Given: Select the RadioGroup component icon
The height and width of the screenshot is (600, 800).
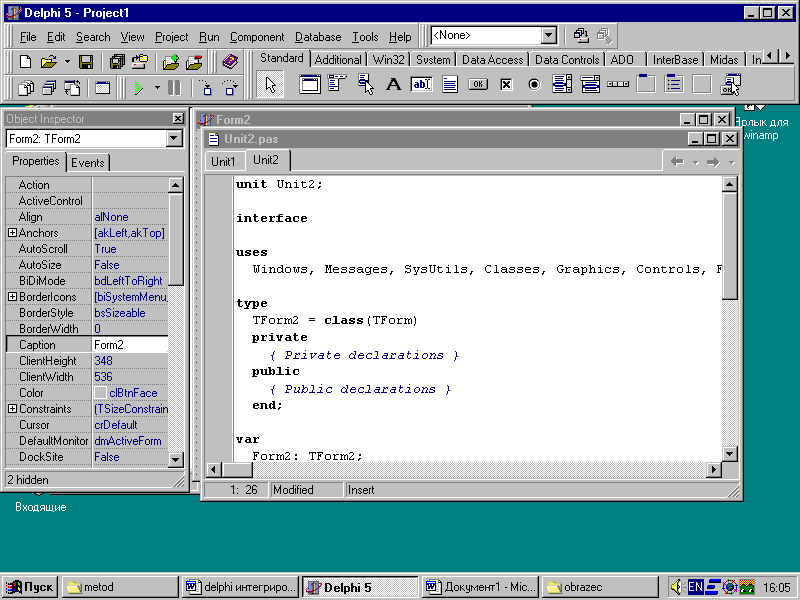Looking at the screenshot, I should [x=674, y=84].
